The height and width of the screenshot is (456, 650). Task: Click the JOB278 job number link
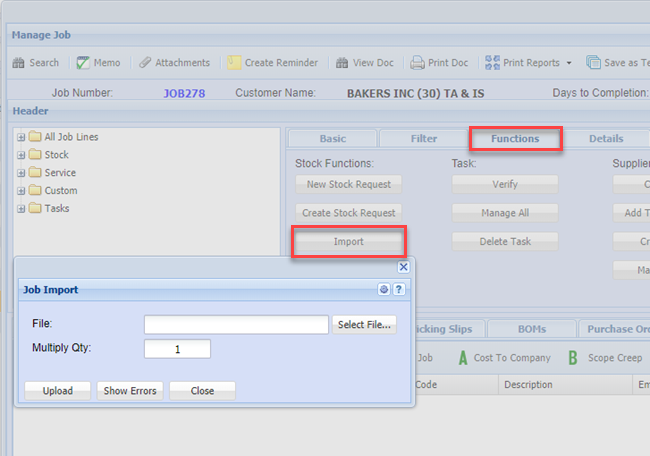(x=183, y=93)
